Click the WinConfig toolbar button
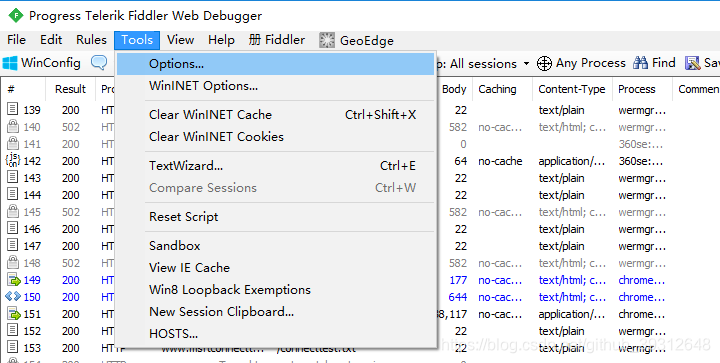720x363 pixels. (42, 63)
